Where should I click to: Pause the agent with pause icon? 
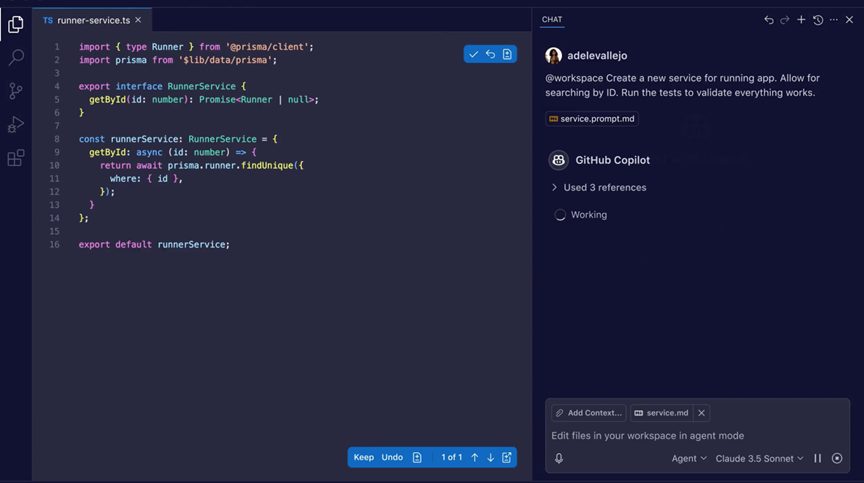818,458
